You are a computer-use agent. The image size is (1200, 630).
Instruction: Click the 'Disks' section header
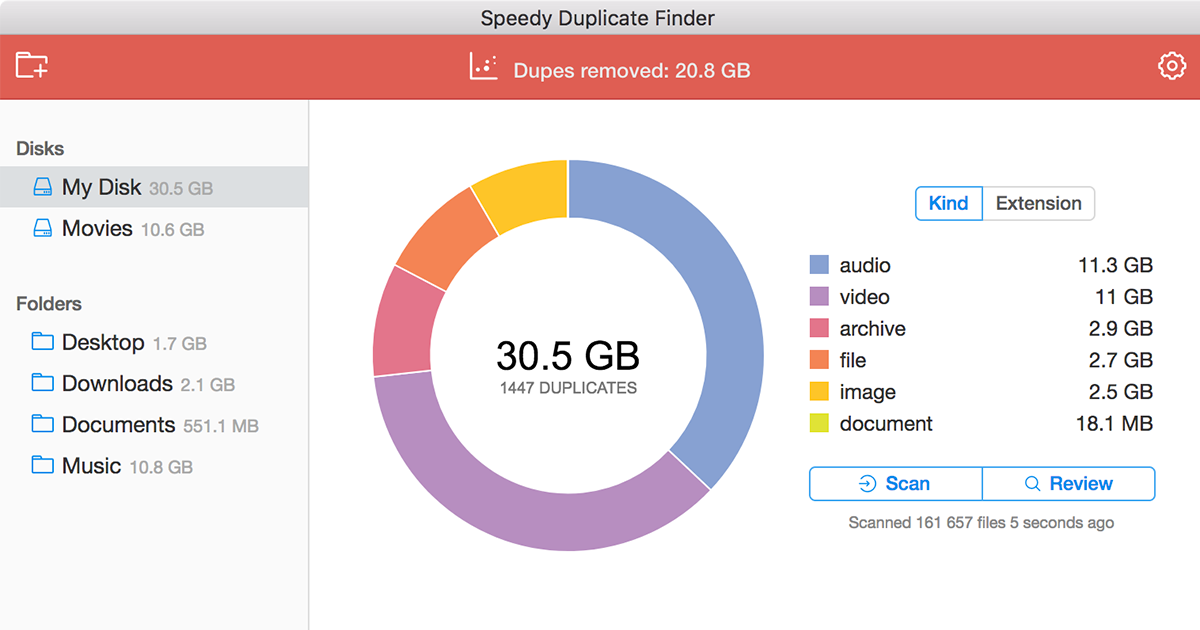[x=40, y=149]
